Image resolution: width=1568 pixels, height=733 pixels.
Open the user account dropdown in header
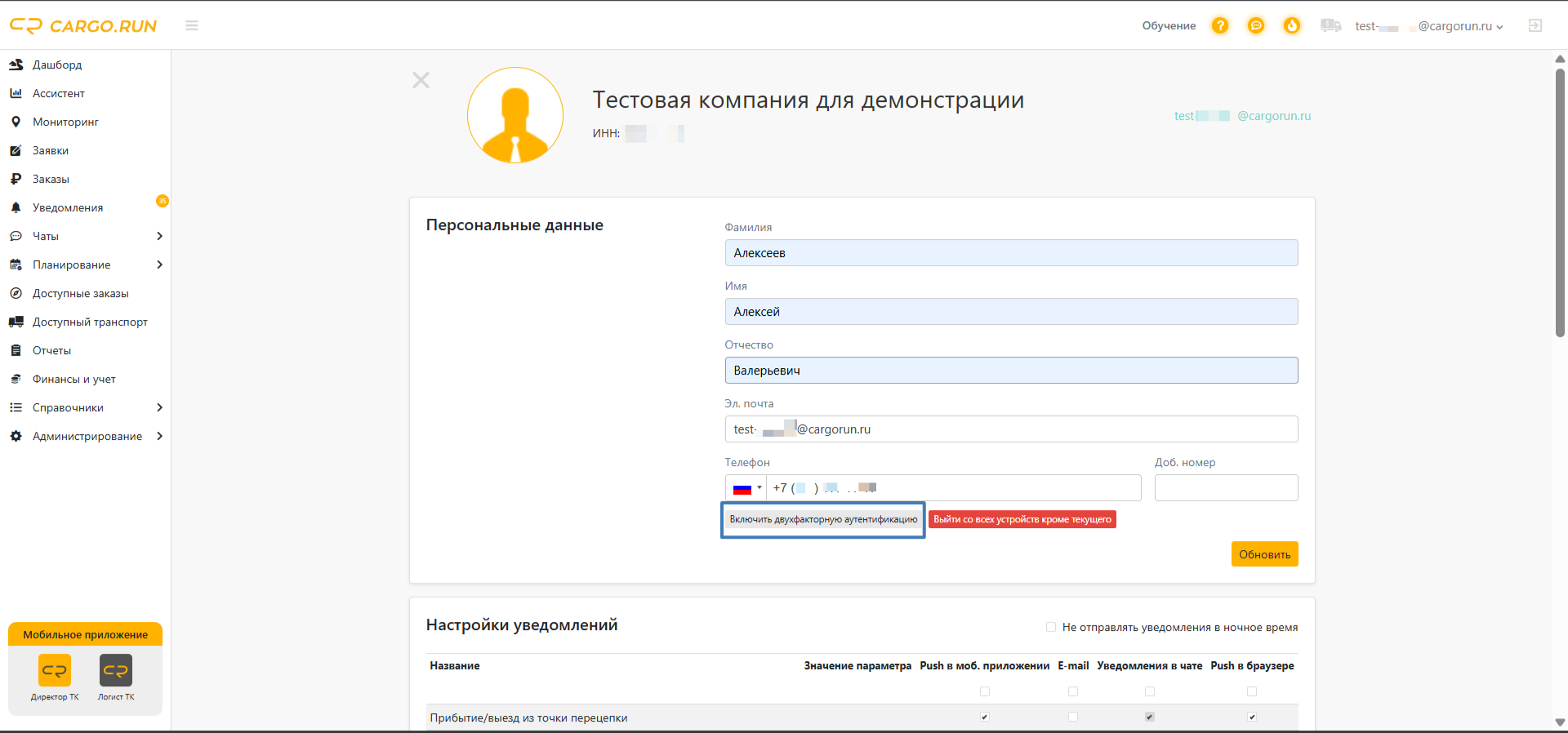click(x=1429, y=26)
